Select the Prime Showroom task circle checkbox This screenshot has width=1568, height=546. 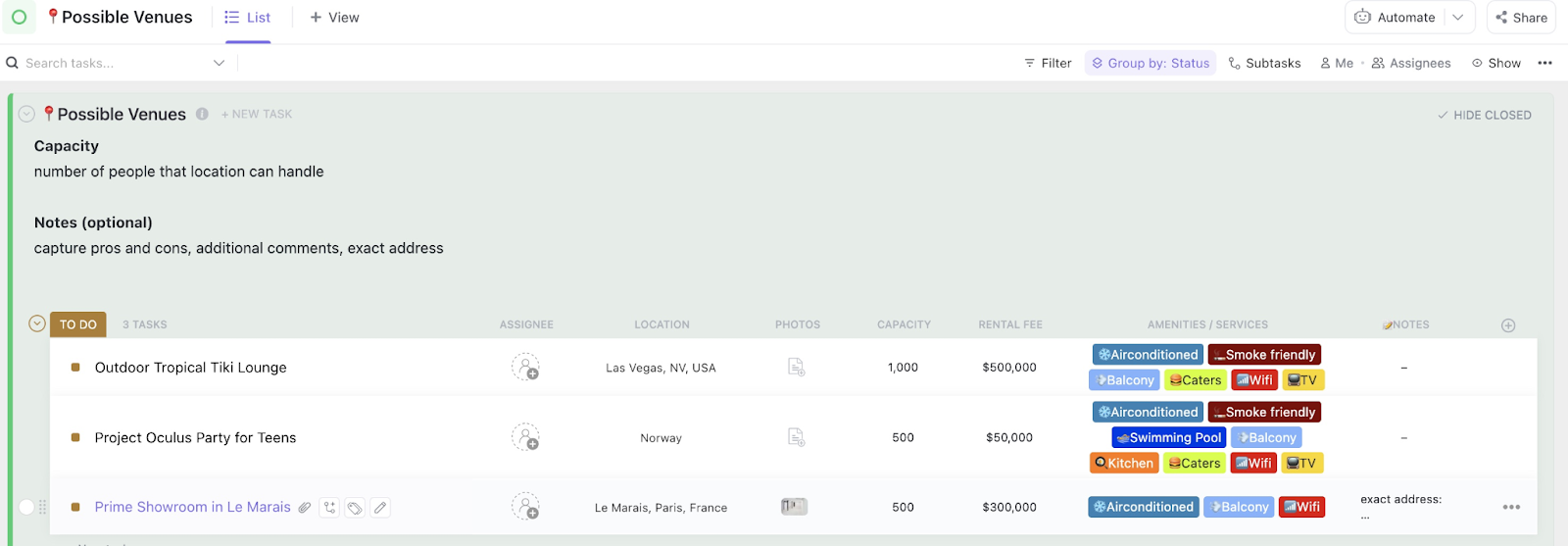26,507
